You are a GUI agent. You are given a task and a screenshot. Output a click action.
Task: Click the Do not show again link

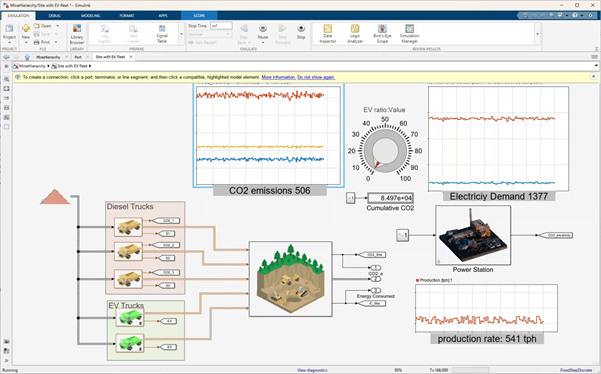point(316,77)
